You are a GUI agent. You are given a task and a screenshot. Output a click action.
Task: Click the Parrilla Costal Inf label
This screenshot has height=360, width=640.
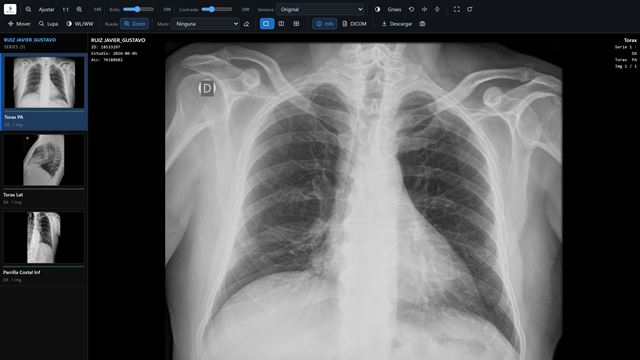click(22, 272)
